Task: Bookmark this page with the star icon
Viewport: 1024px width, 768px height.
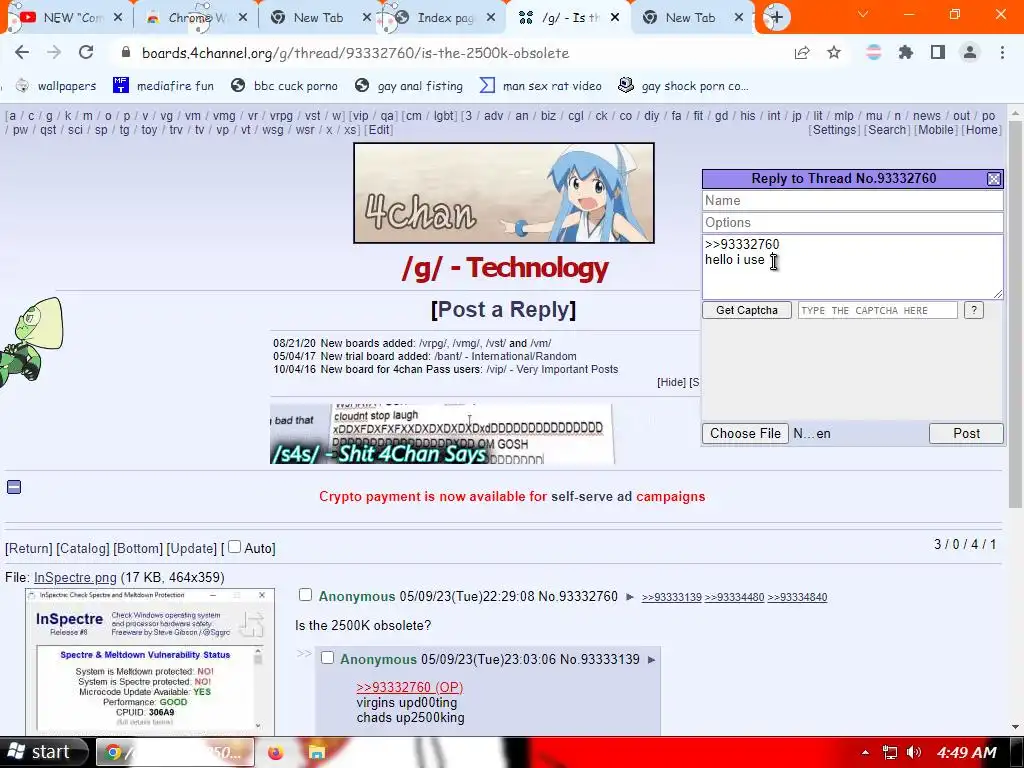Action: tap(834, 53)
